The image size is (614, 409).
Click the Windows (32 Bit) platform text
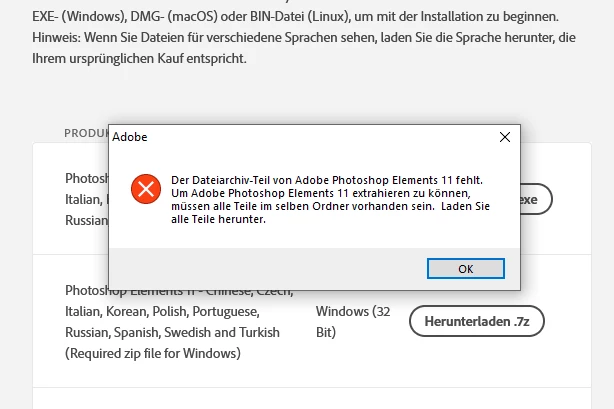tap(353, 322)
